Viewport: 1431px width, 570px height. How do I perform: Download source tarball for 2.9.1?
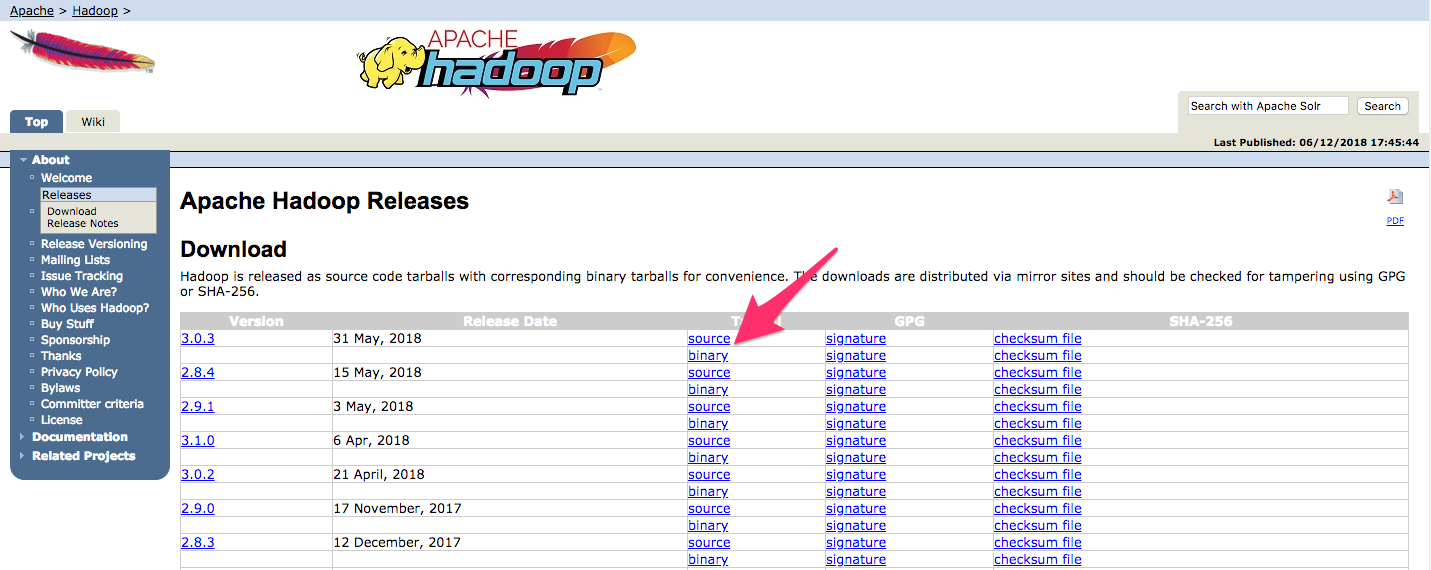click(709, 406)
